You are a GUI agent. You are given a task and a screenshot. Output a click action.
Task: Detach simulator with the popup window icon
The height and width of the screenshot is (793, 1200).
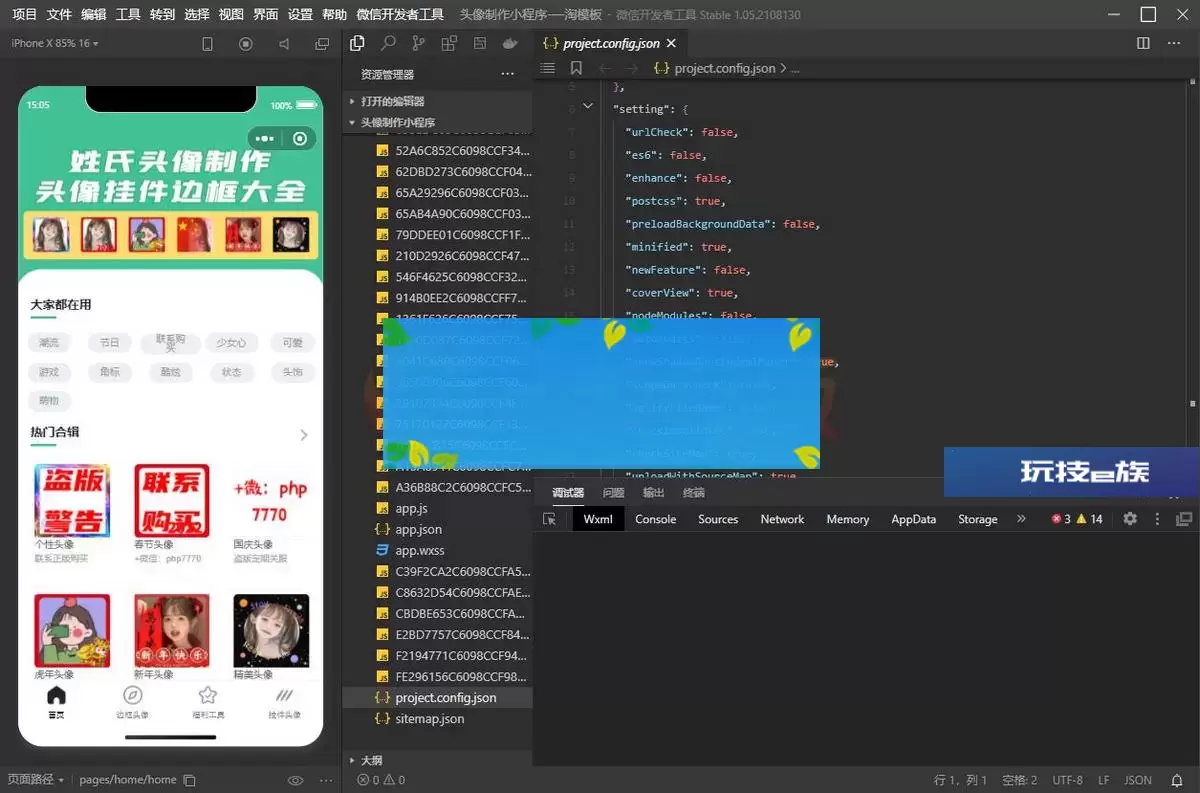(322, 44)
